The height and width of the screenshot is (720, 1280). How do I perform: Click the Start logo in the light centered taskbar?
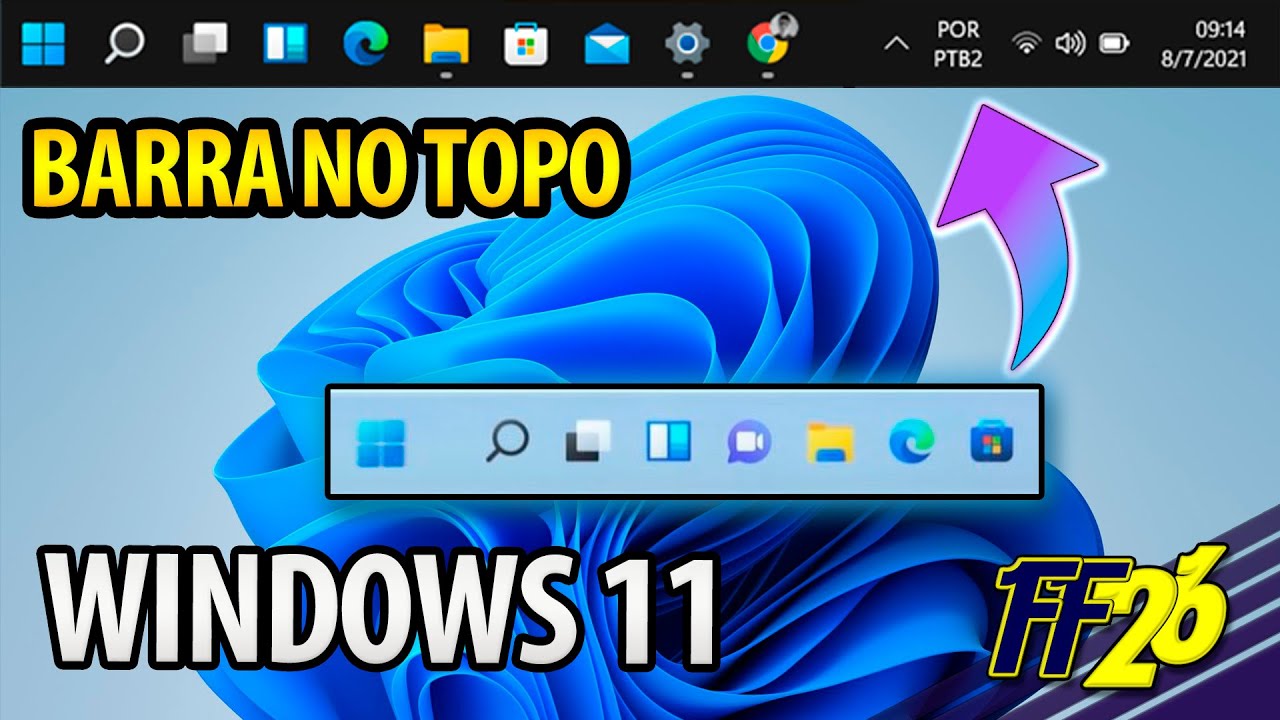tap(381, 443)
